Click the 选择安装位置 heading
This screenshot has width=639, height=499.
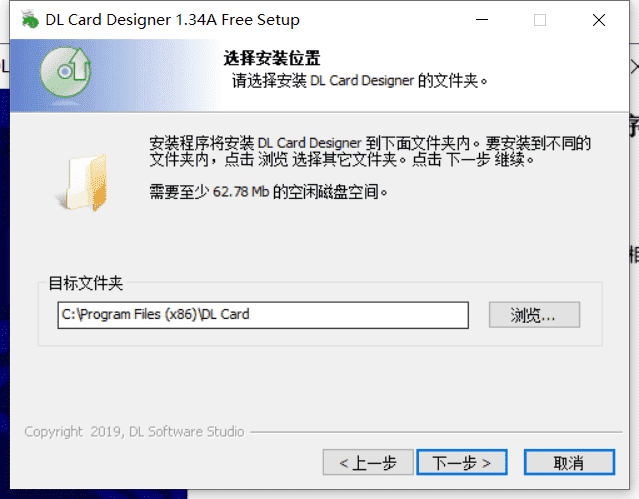[x=272, y=58]
